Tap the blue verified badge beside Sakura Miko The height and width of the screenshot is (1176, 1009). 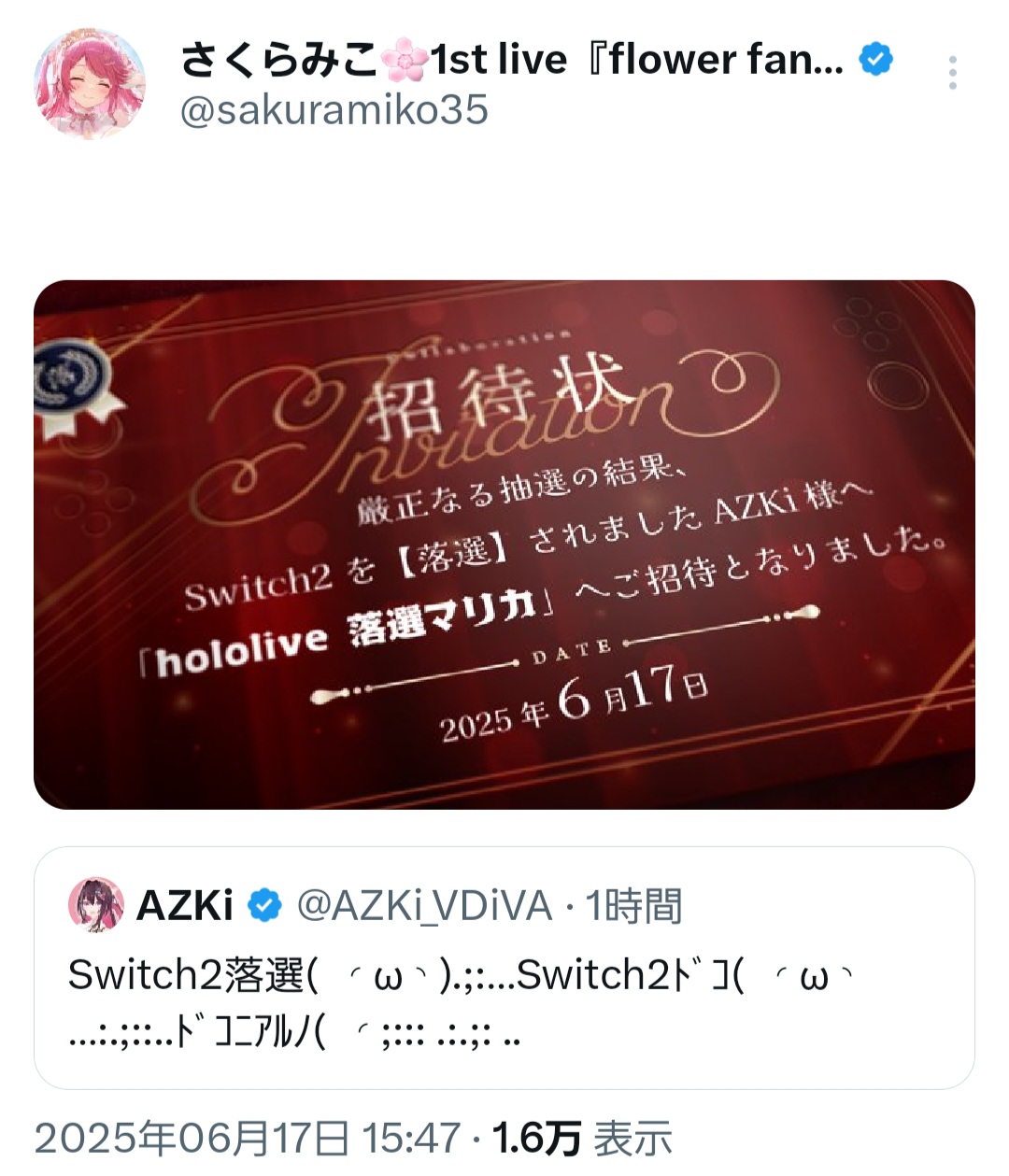point(875,60)
